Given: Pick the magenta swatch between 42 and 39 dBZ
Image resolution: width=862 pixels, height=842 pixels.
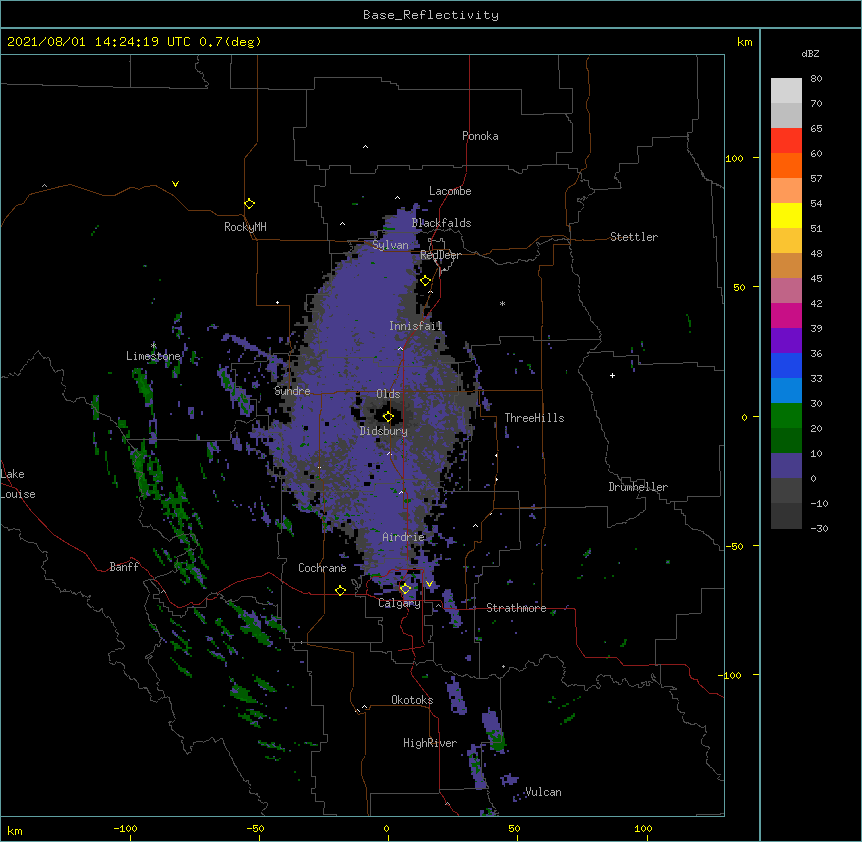Looking at the screenshot, I should (786, 315).
